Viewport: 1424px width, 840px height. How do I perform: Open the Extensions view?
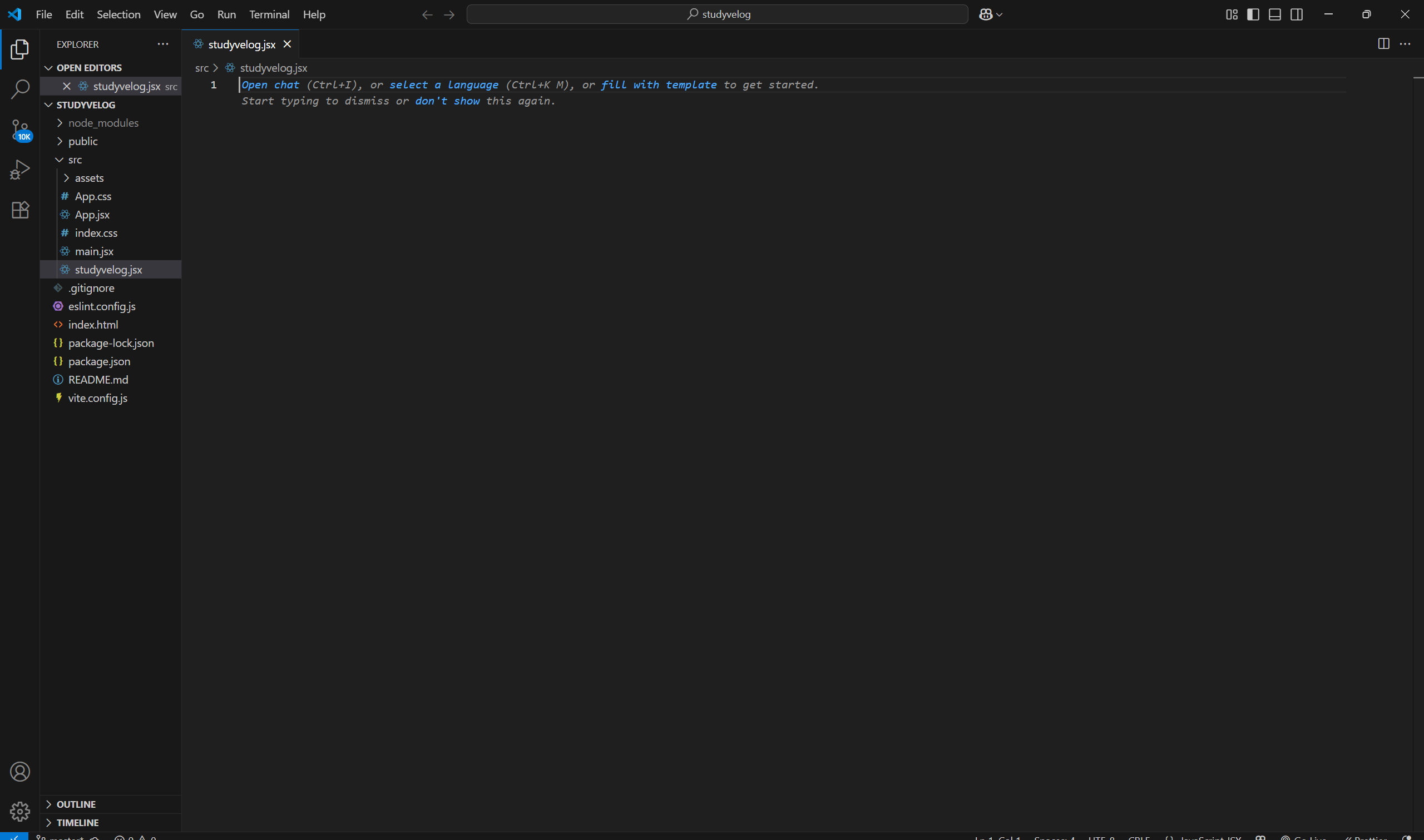[20, 210]
